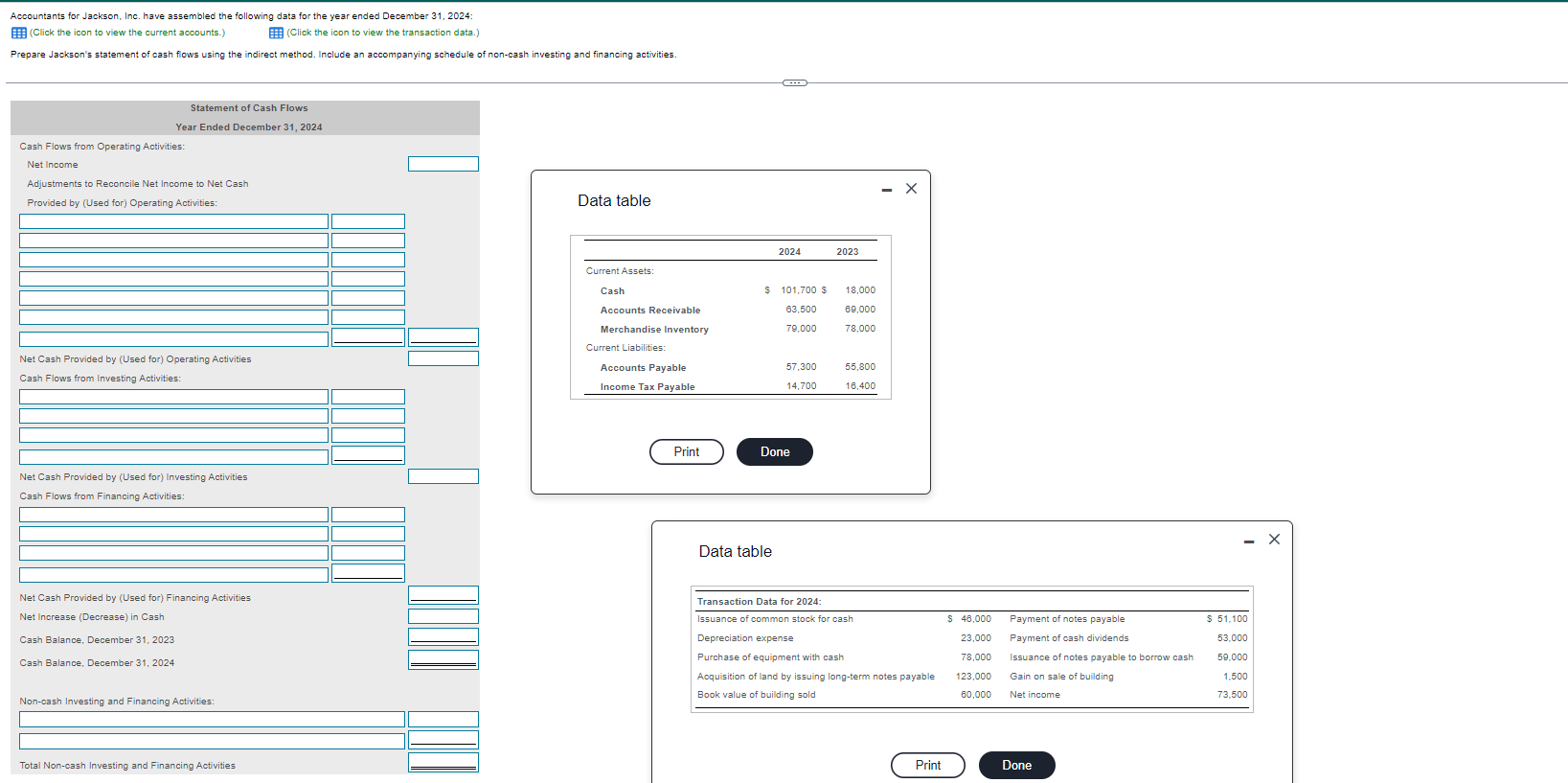Select the Net Cash Investing Activities total field
Screen dimensions: 1568x783
(443, 476)
